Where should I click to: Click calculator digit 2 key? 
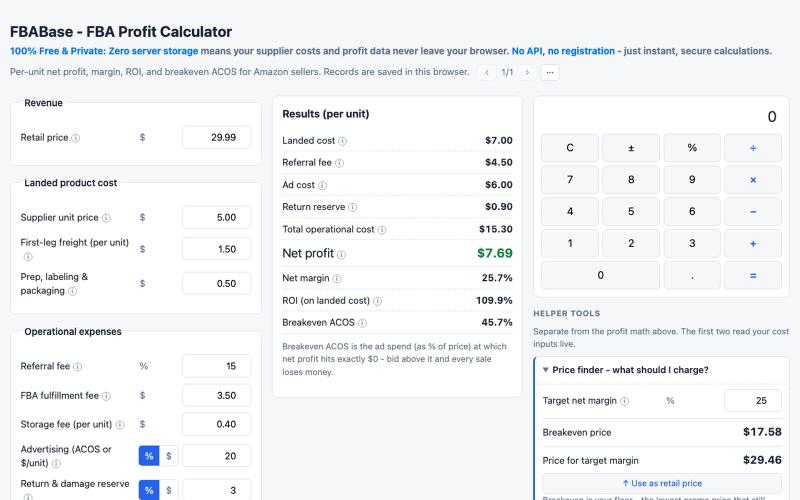pos(631,243)
